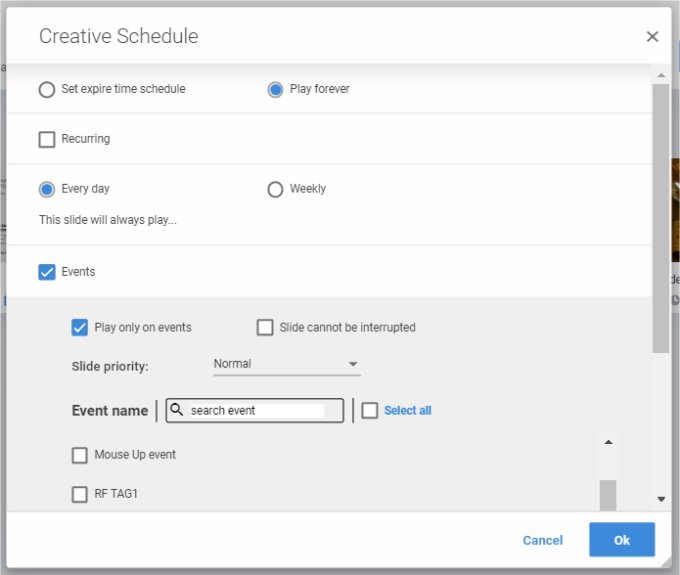This screenshot has height=575, width=680.
Task: Tick the Select all checkbox
Action: pyautogui.click(x=370, y=411)
